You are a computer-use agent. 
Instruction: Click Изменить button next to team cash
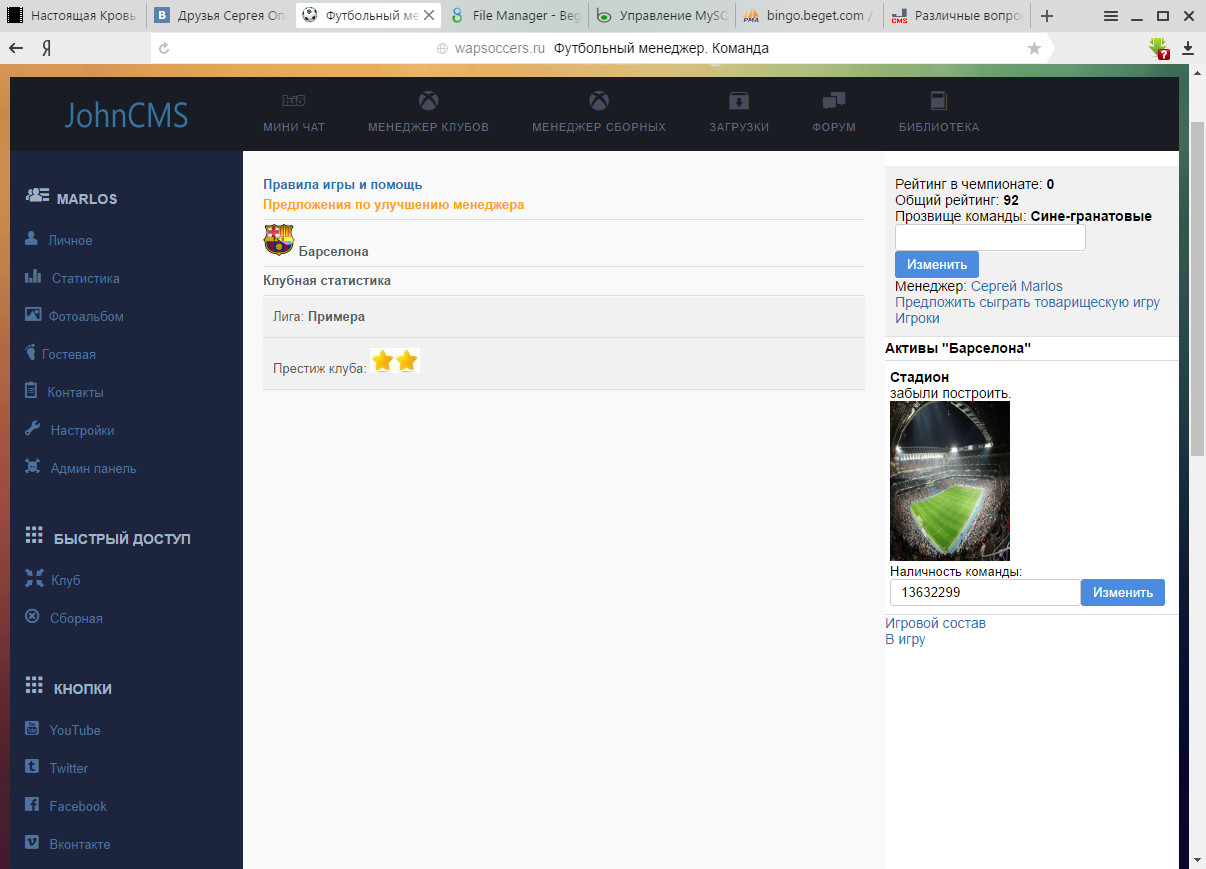pyautogui.click(x=1123, y=593)
